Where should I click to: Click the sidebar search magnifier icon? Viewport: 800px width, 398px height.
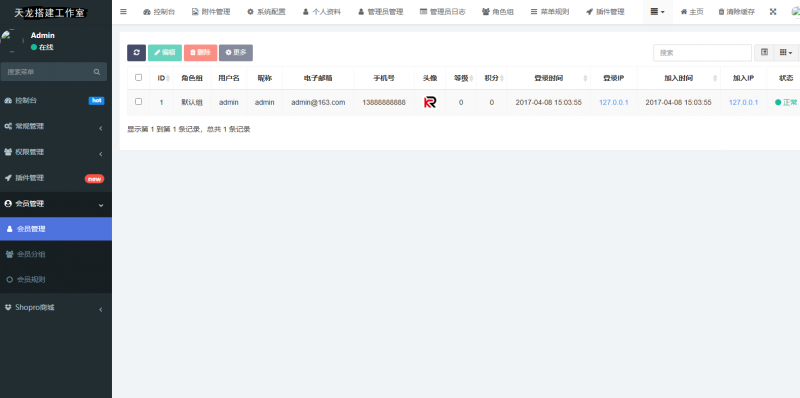coord(97,72)
